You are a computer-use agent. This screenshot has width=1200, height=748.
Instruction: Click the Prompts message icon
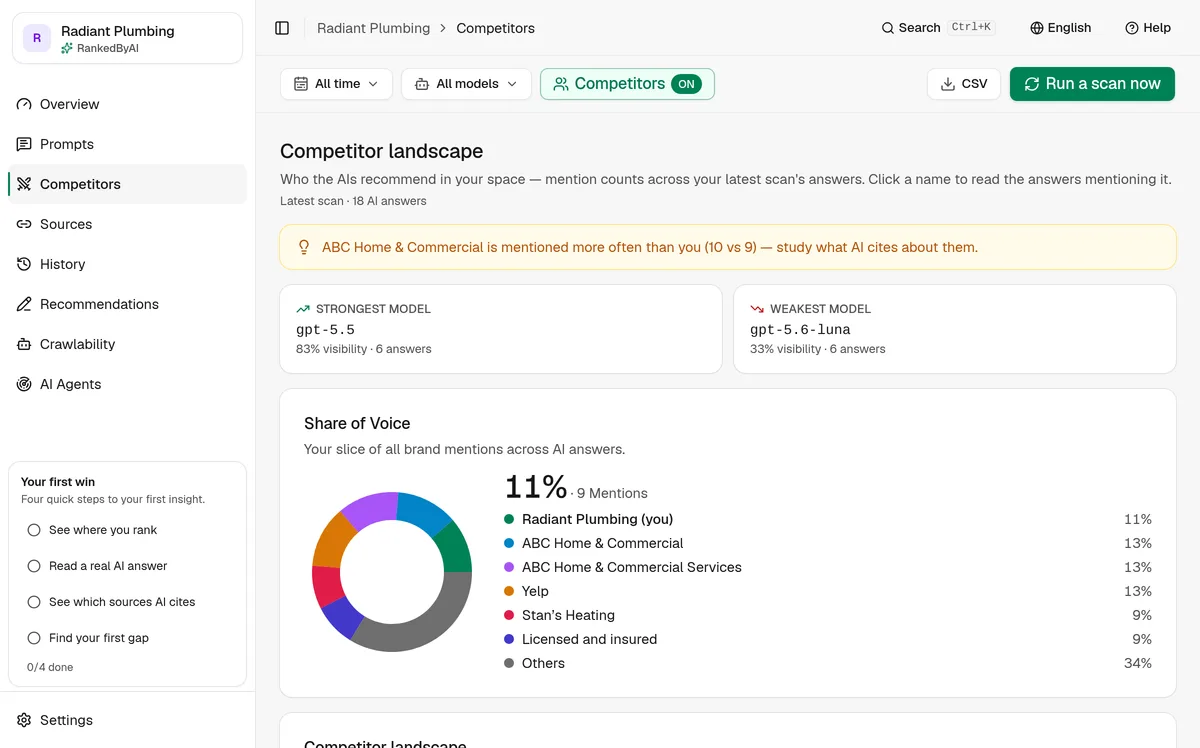click(x=24, y=144)
